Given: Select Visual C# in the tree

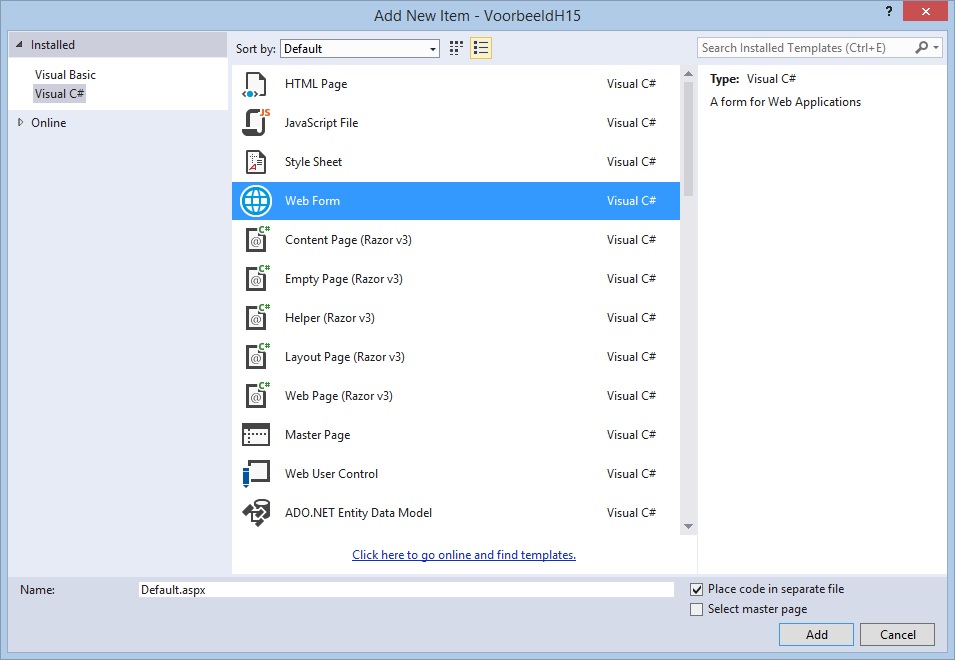Looking at the screenshot, I should [x=59, y=94].
